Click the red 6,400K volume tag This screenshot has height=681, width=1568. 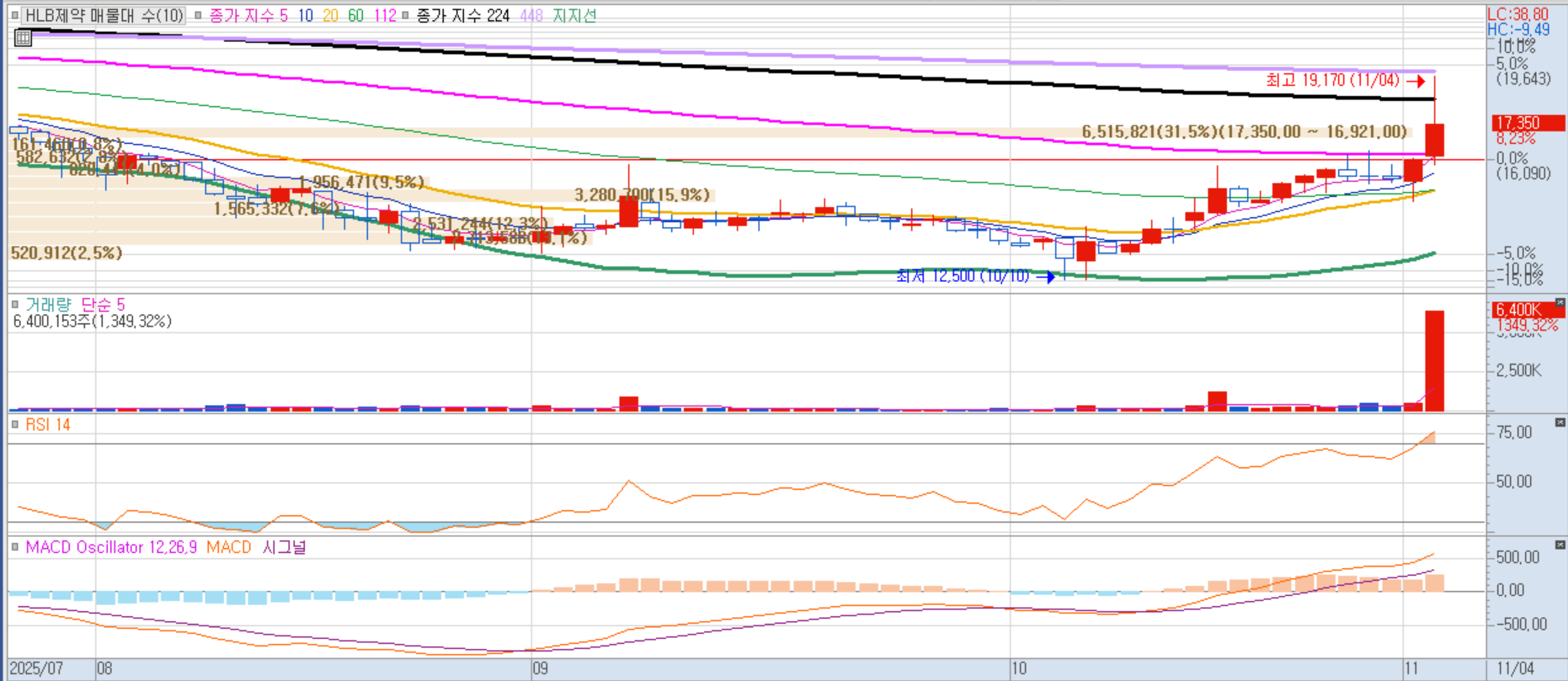click(1528, 310)
